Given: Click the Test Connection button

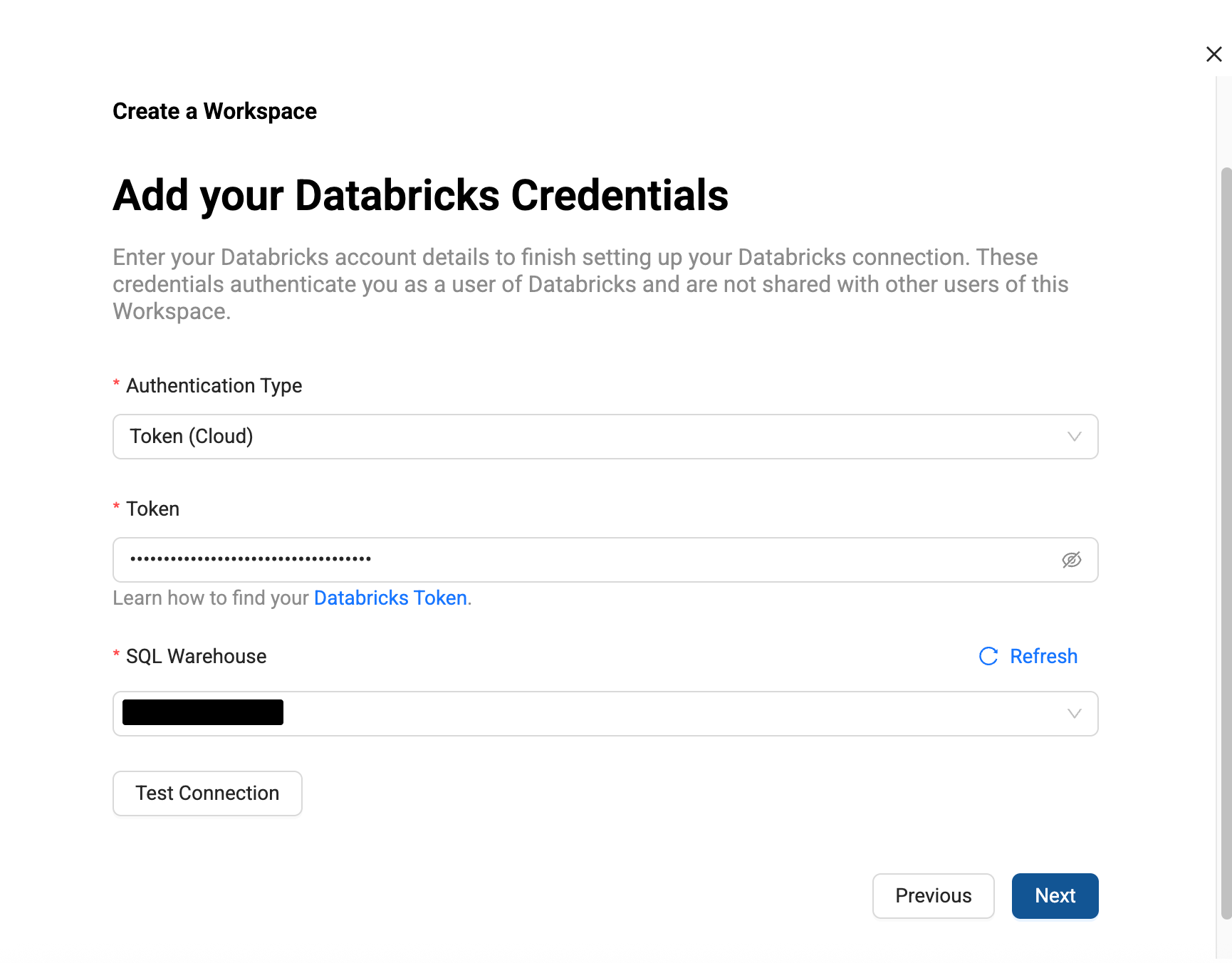Looking at the screenshot, I should pos(207,793).
